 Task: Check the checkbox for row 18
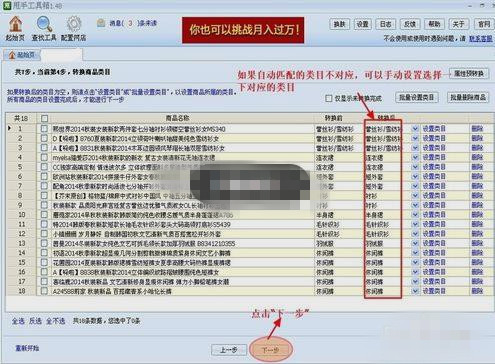coord(44,291)
